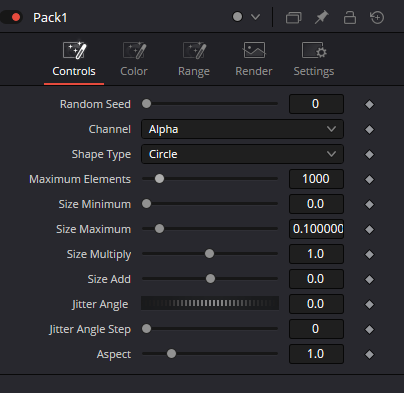Add keyframe for Size Multiply
This screenshot has width=404, height=393.
[x=369, y=254]
